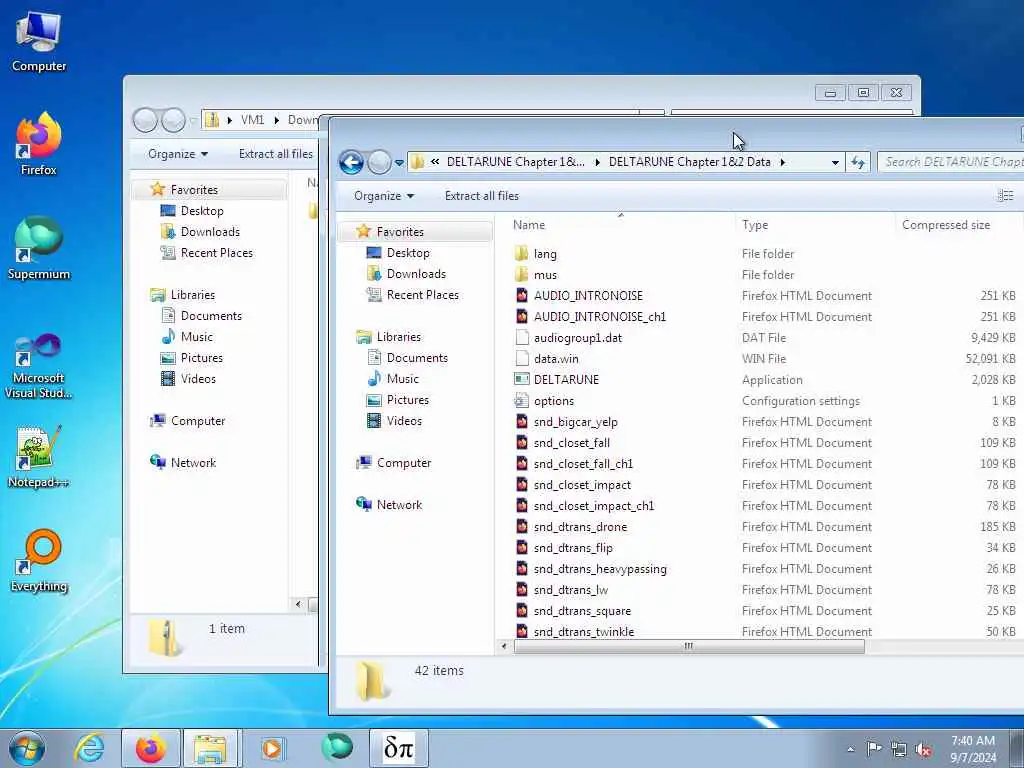Click the refresh button beside the address bar

pos(857,162)
